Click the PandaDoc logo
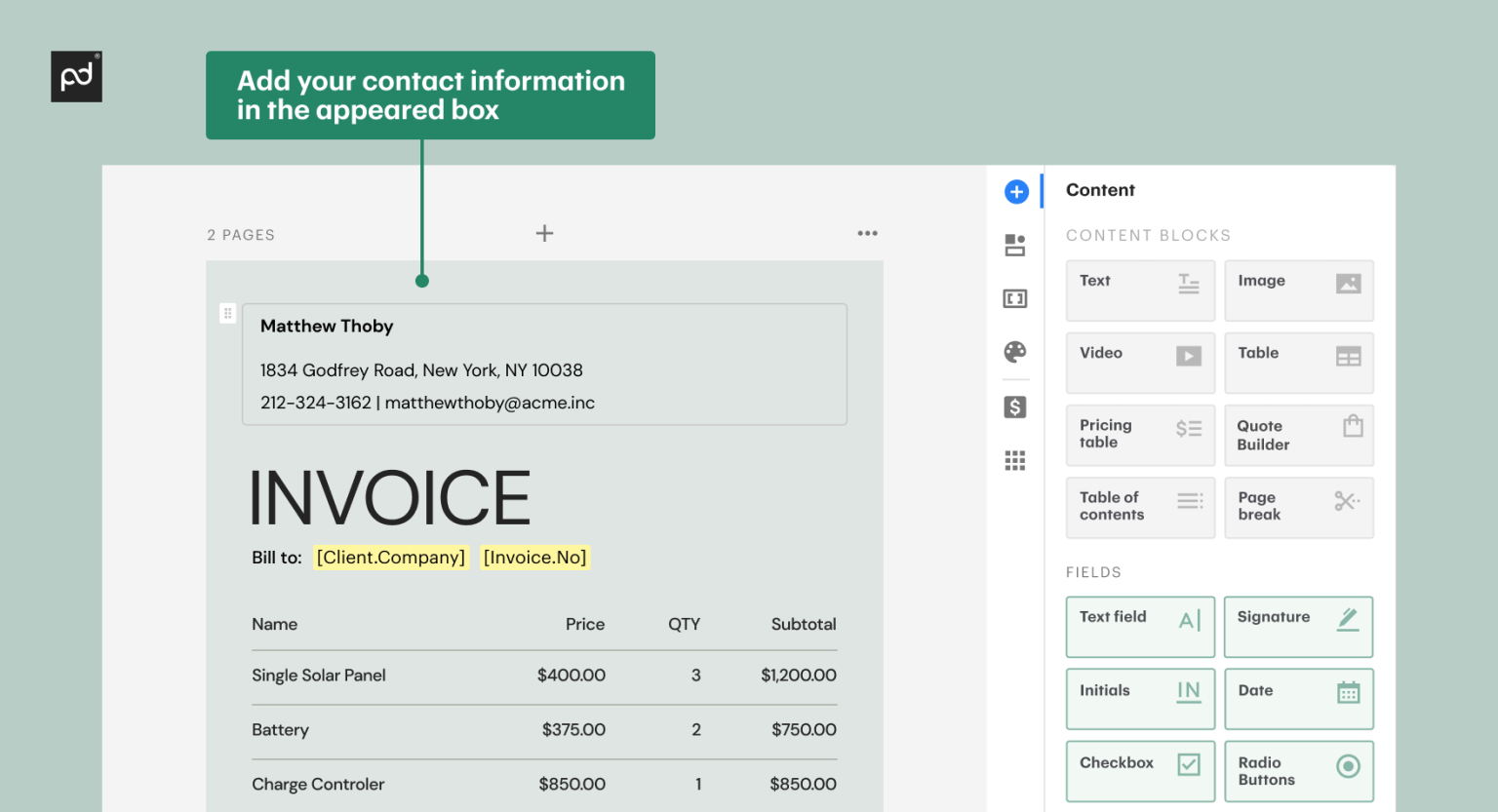Screen dimensions: 1498x812 click(76, 76)
